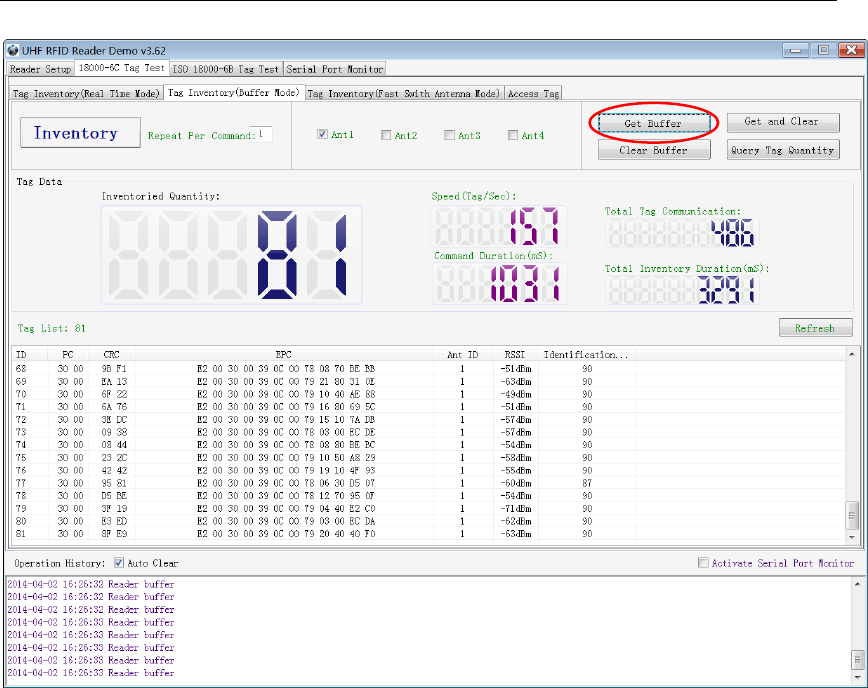Enable the Ant3 antenna checkbox
The height and width of the screenshot is (688, 868).
click(x=450, y=136)
